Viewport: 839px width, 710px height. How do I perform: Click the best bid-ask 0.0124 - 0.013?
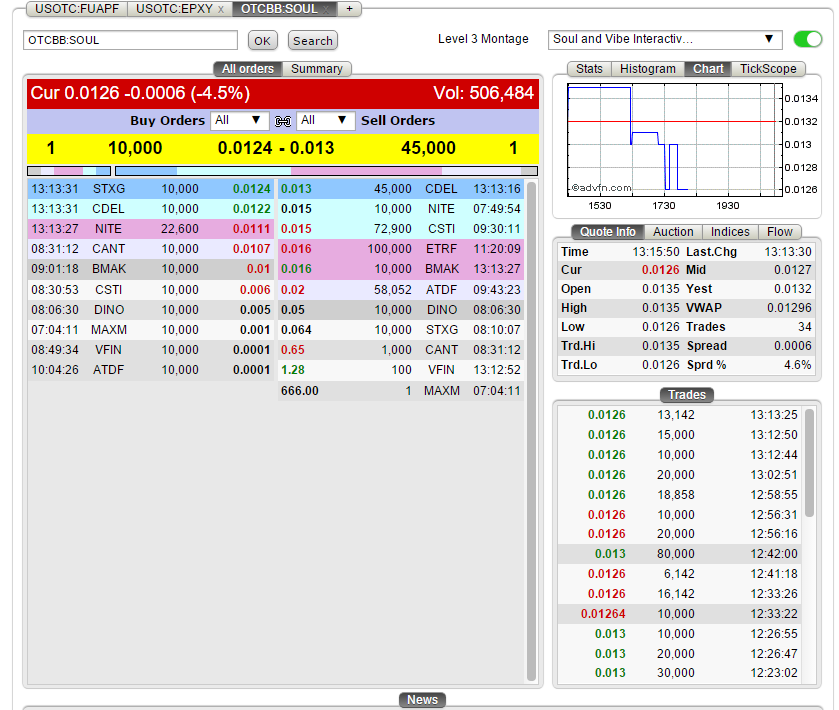276,148
